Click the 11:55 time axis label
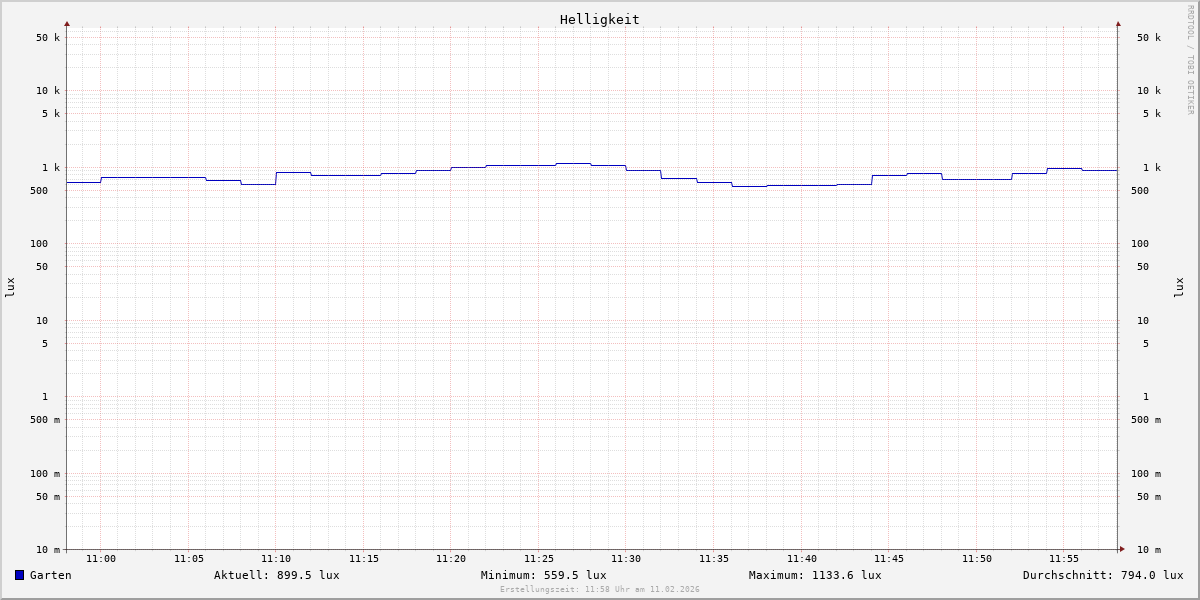 1064,559
